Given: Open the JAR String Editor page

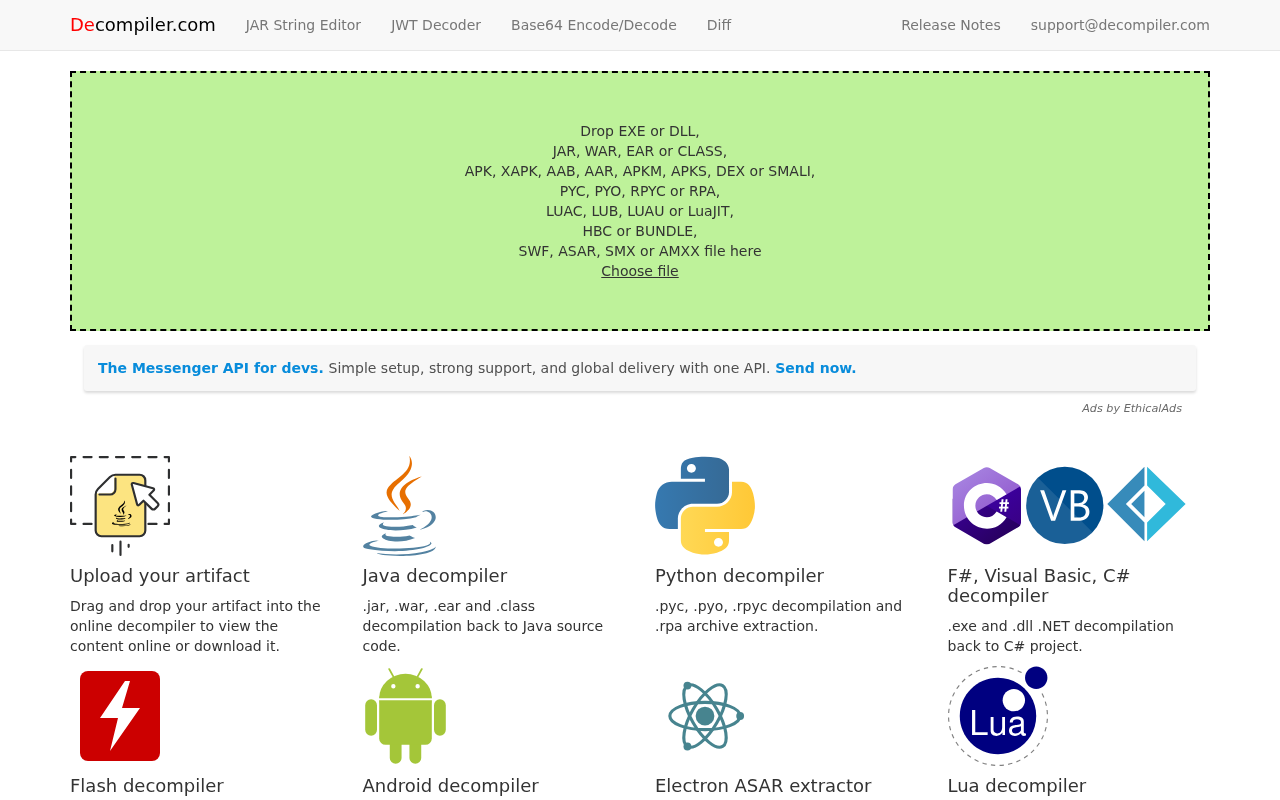Looking at the screenshot, I should pos(303,25).
